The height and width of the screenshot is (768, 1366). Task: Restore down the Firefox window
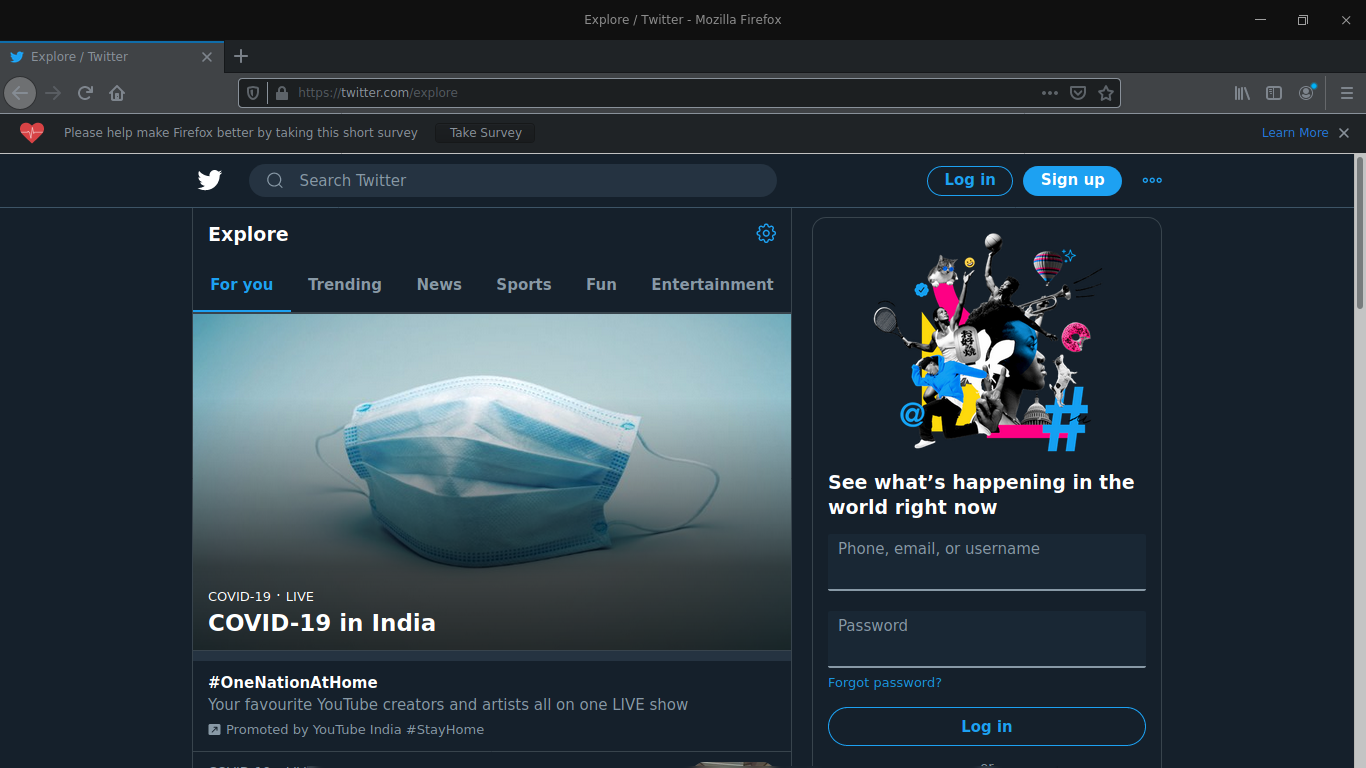tap(1303, 20)
